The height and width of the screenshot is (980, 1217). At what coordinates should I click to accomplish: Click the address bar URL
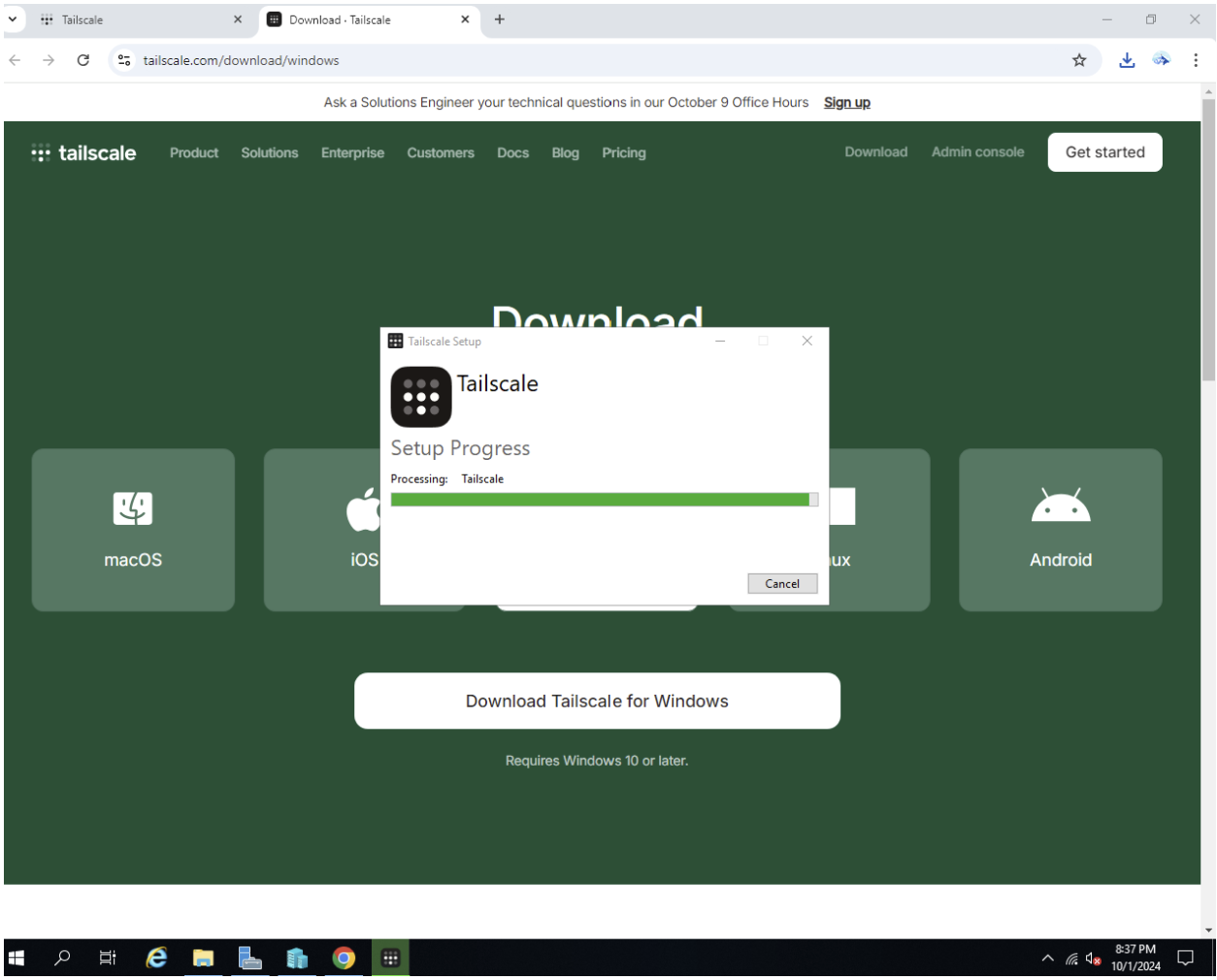coord(241,60)
